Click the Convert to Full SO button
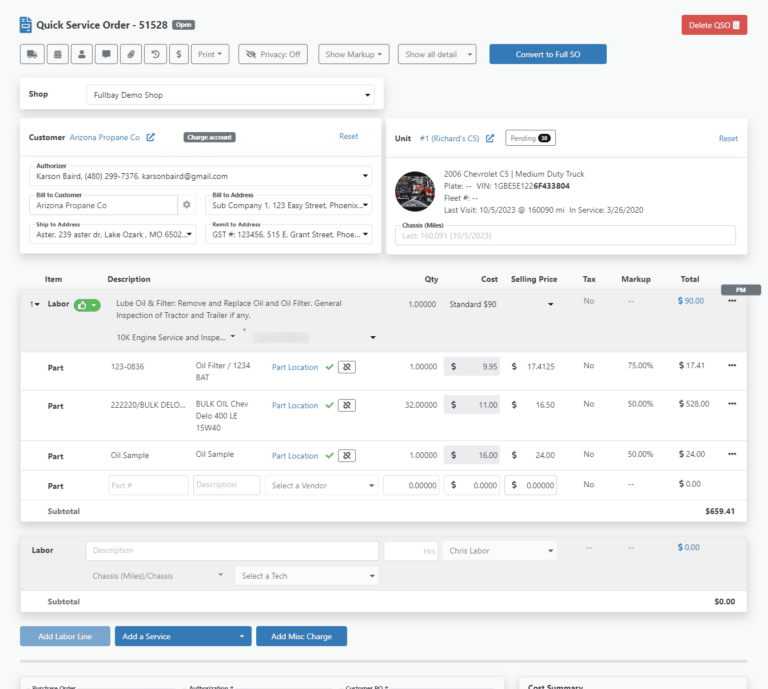The width and height of the screenshot is (768, 689). coord(547,54)
